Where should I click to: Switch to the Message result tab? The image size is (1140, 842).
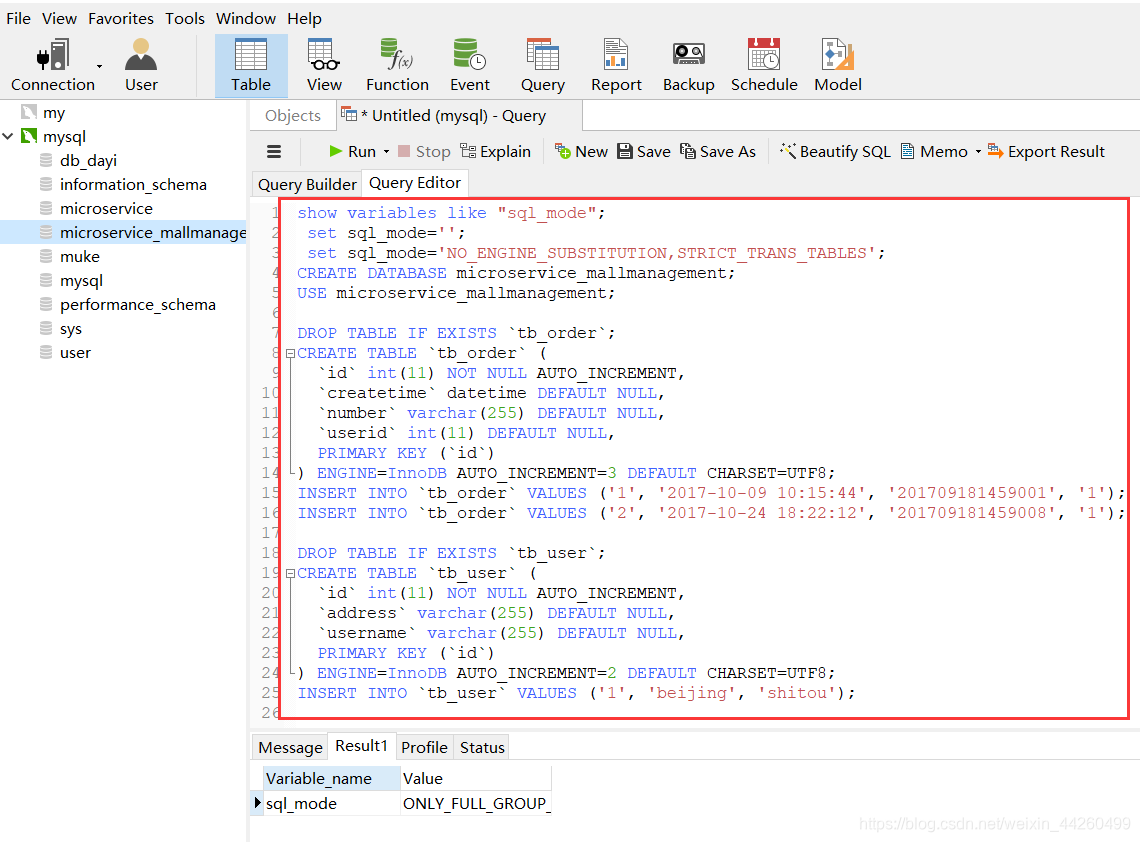point(290,747)
